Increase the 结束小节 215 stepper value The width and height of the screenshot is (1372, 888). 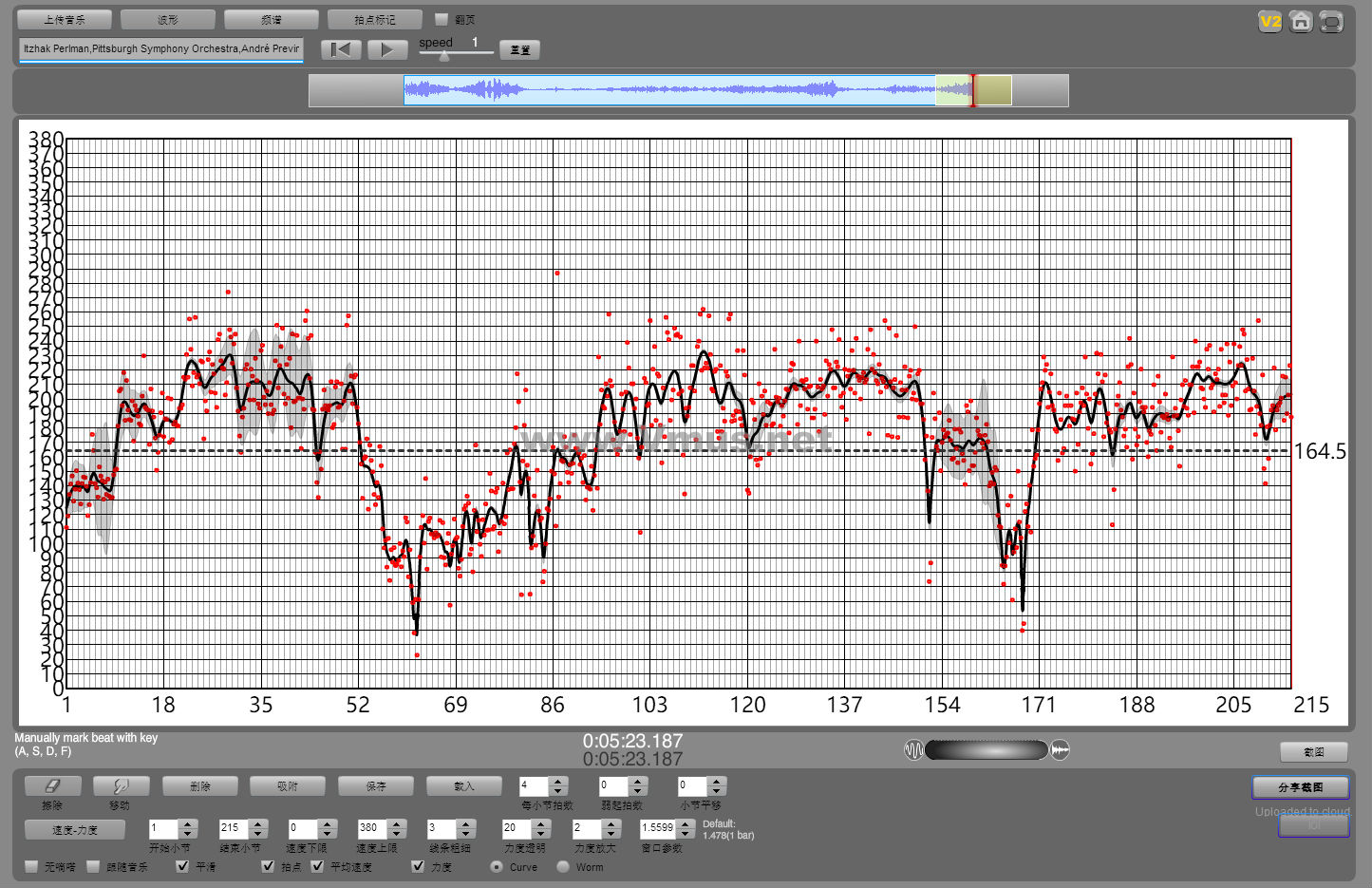coord(257,823)
